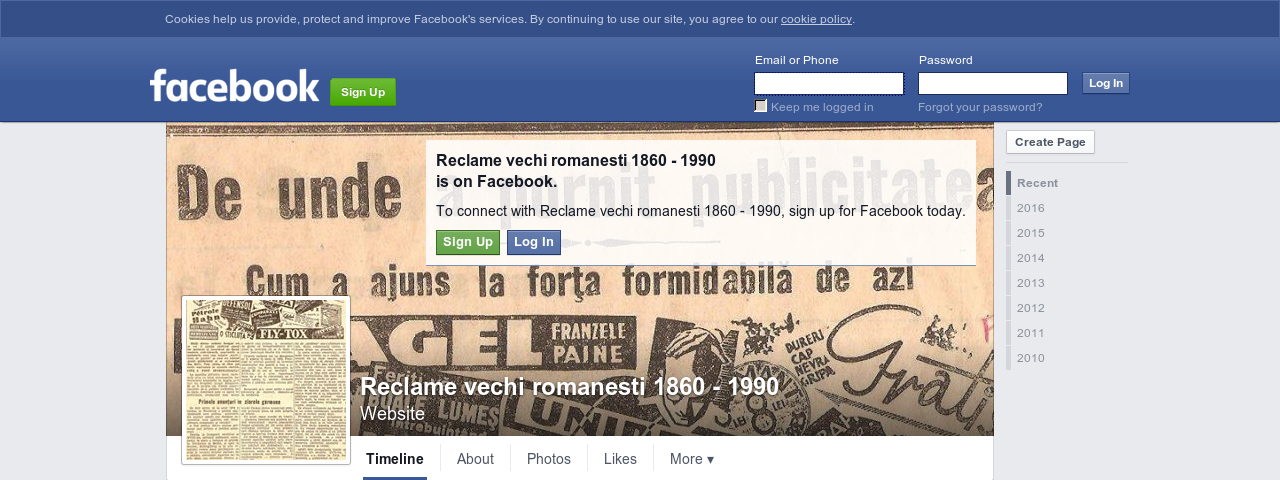Screen dimensions: 1280x480
Task: Switch to the Likes tab
Action: [x=620, y=459]
